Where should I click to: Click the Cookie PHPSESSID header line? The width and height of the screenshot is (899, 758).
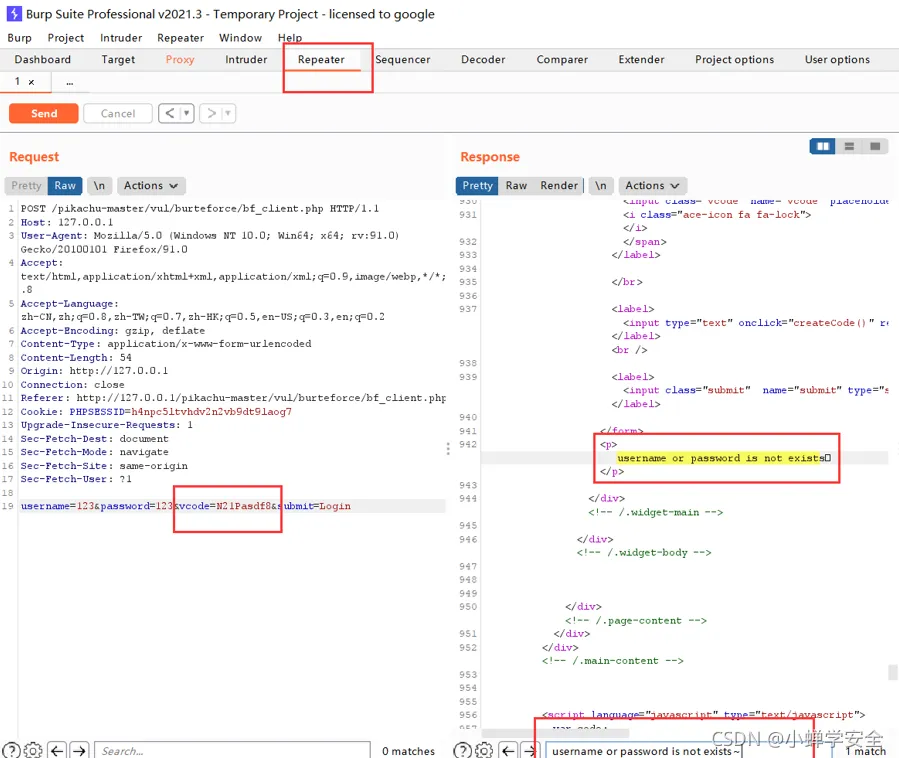(x=156, y=411)
